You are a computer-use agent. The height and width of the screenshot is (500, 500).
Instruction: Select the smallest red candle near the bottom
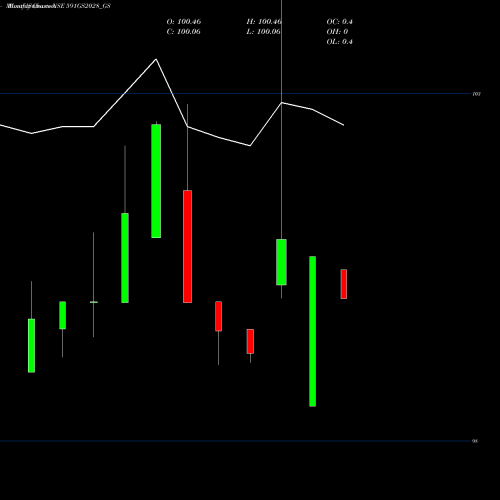click(250, 341)
